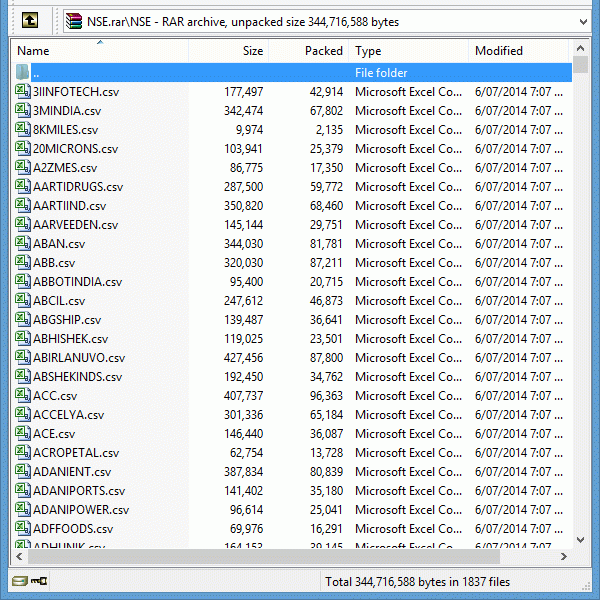Select file name ACROPETAL.csv
The height and width of the screenshot is (600, 600).
(x=76, y=453)
